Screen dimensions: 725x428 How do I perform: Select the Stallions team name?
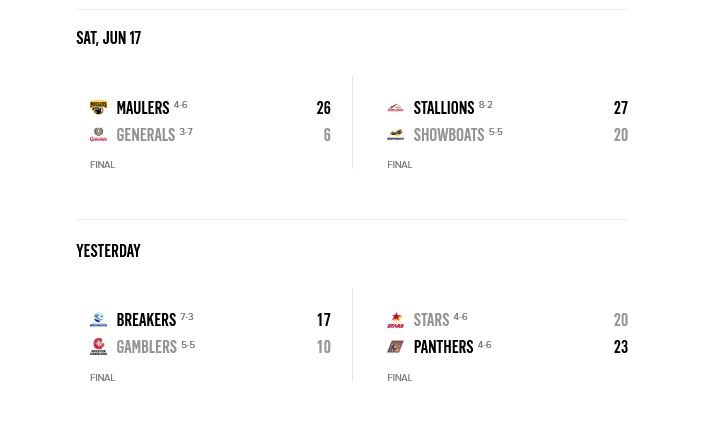[x=444, y=108]
